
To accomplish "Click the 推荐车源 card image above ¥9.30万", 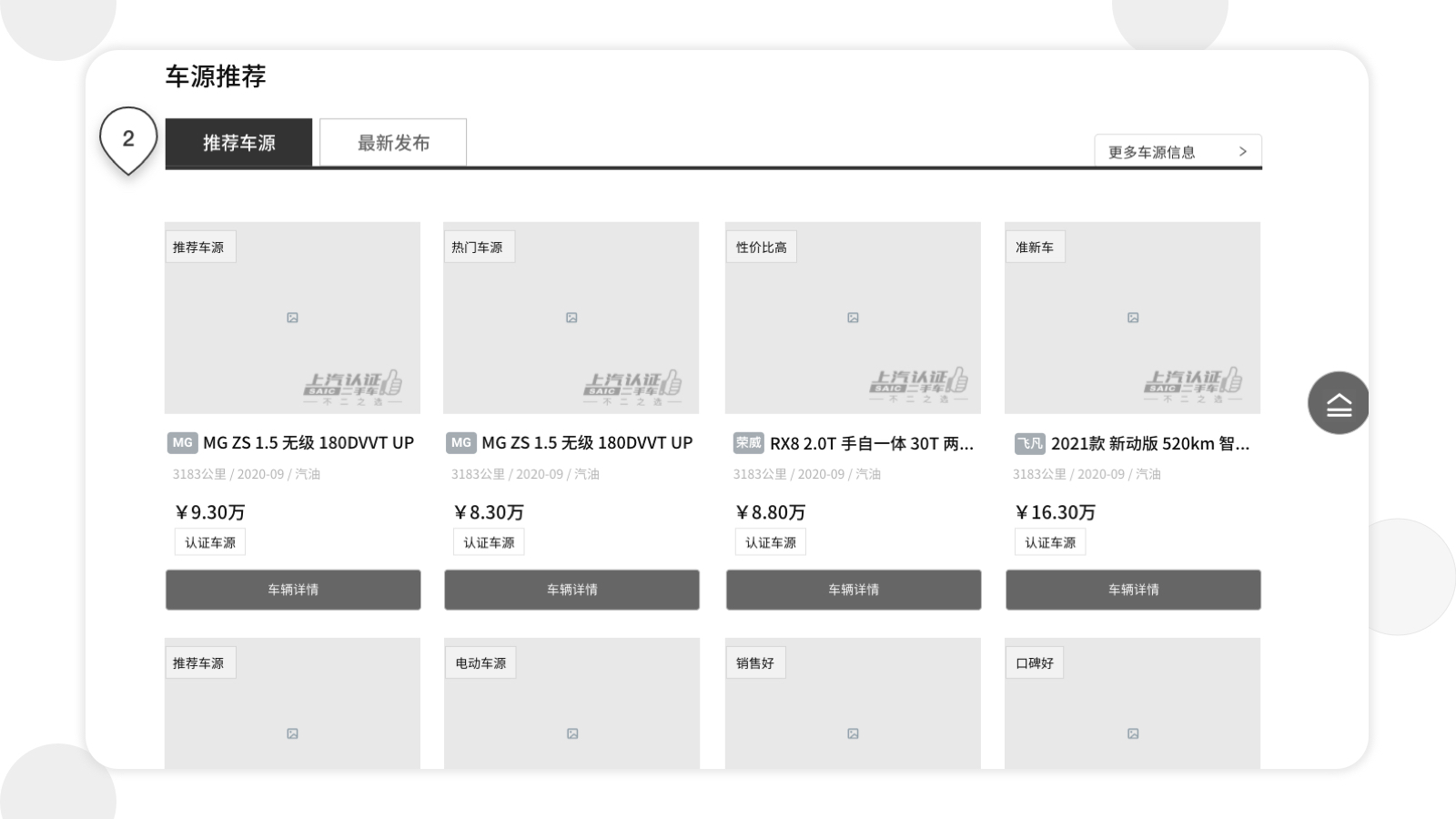I will coord(292,318).
